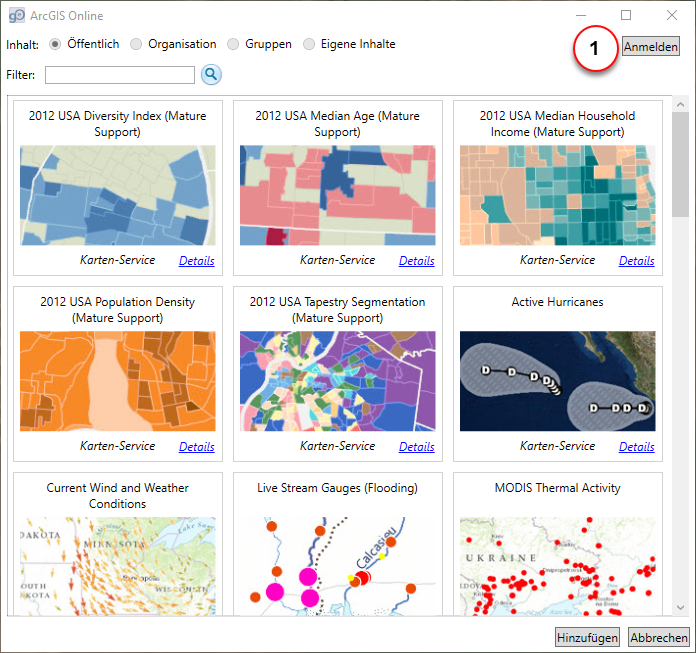Maximize the ArcGIS Online window
The width and height of the screenshot is (696, 653).
tap(626, 16)
